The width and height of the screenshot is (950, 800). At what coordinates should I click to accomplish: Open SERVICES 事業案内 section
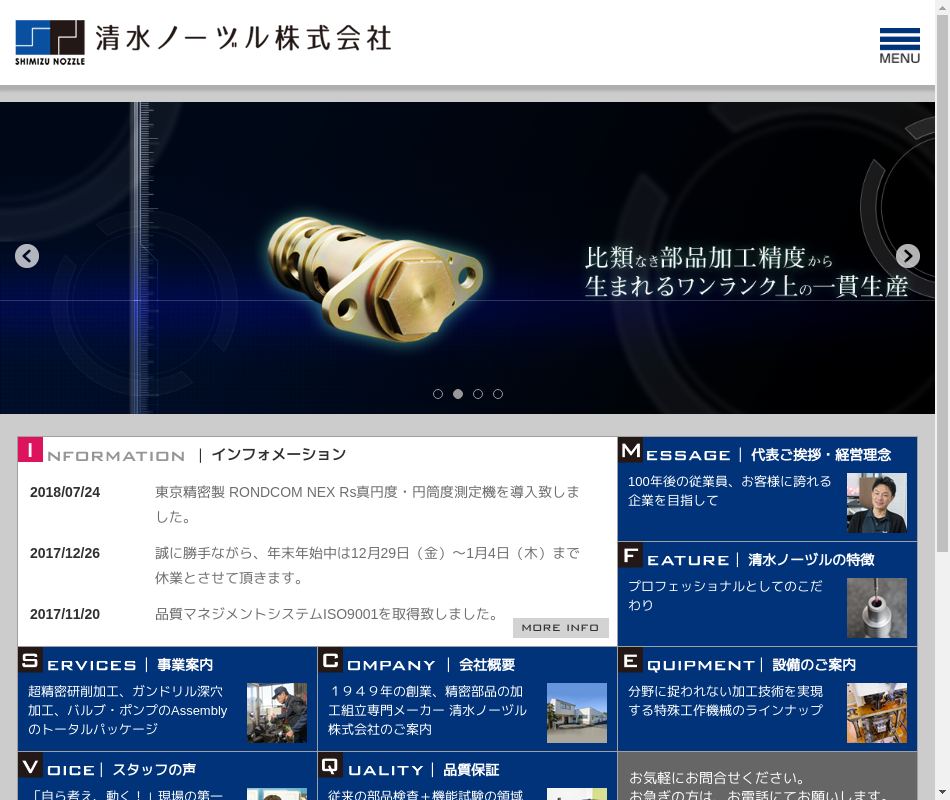130,665
